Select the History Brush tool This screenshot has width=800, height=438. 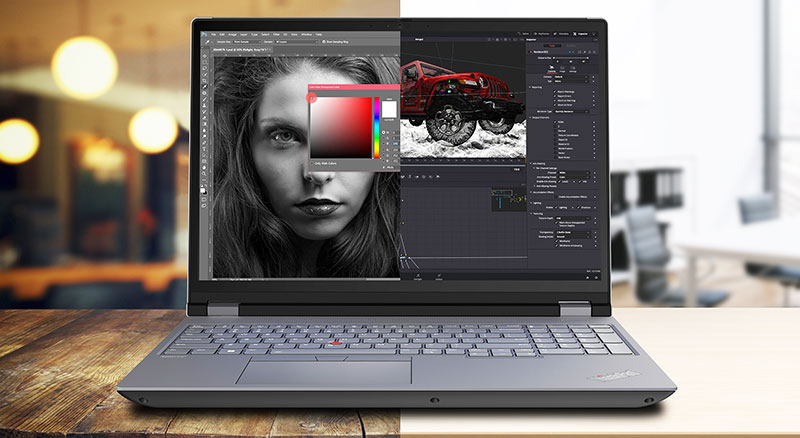click(x=205, y=112)
